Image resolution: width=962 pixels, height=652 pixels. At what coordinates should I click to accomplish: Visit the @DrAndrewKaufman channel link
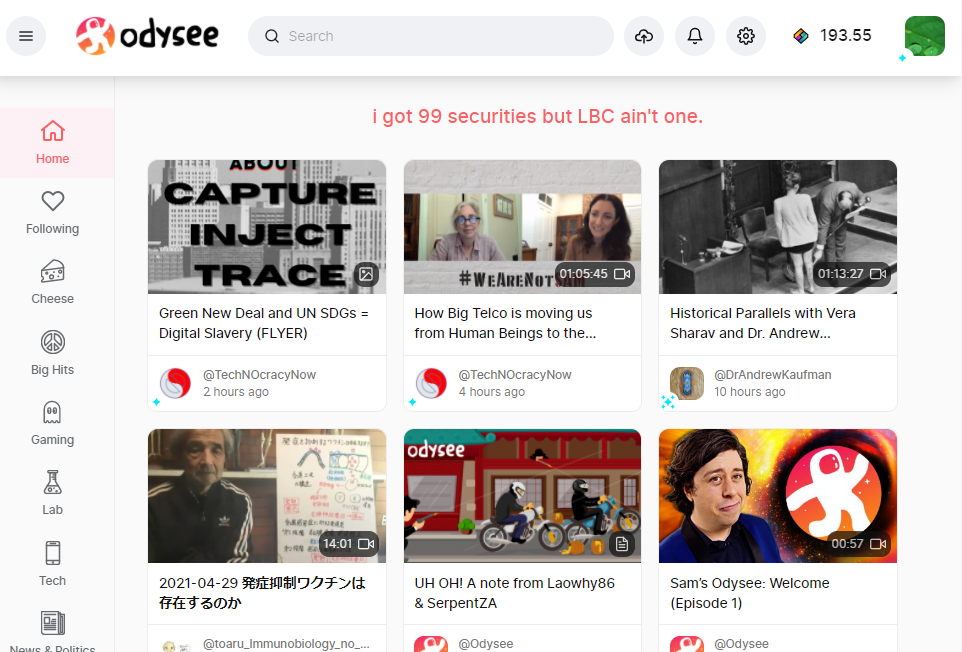772,375
